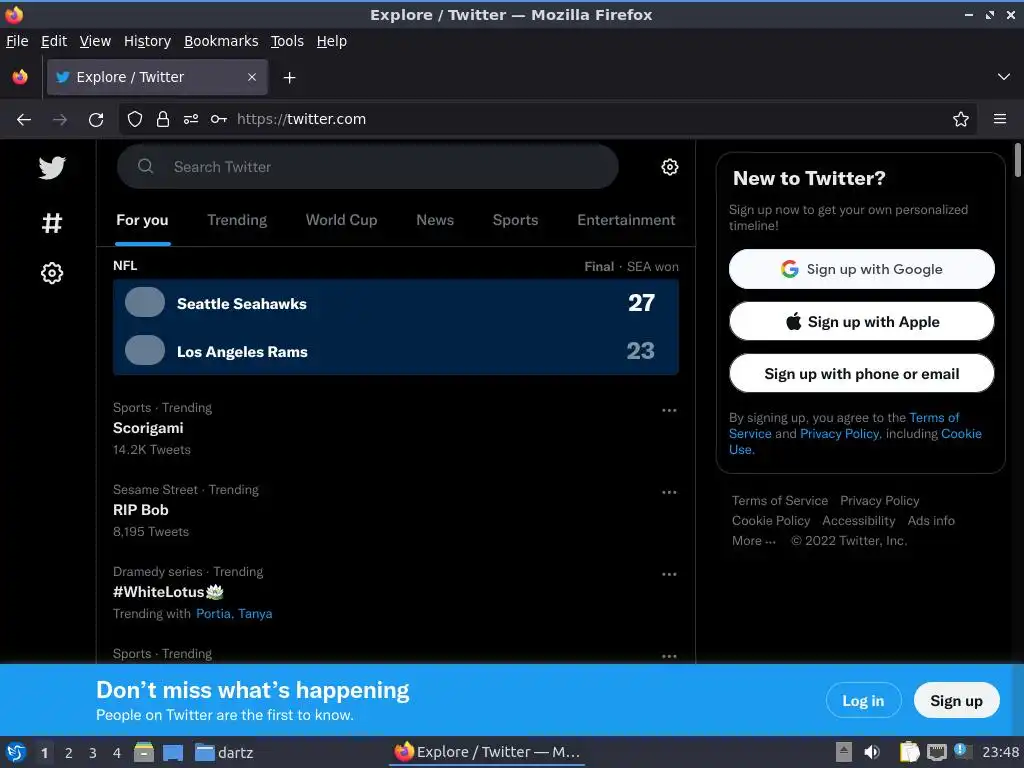Open site permissions icon in address bar
Image resolution: width=1024 pixels, height=768 pixels.
(191, 119)
